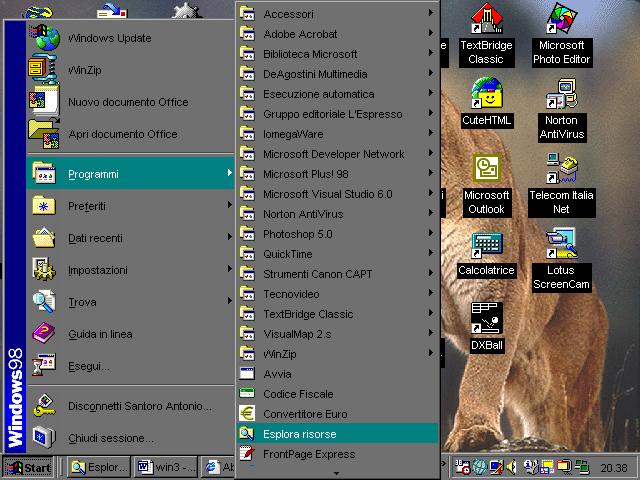The width and height of the screenshot is (640, 480).
Task: Switch to Esplor... taskbar button
Action: (99, 467)
